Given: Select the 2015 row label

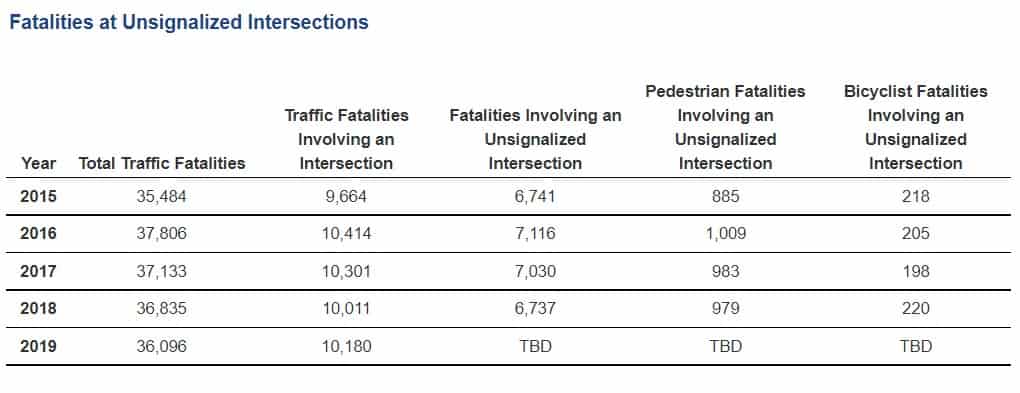Looking at the screenshot, I should click(x=38, y=196).
